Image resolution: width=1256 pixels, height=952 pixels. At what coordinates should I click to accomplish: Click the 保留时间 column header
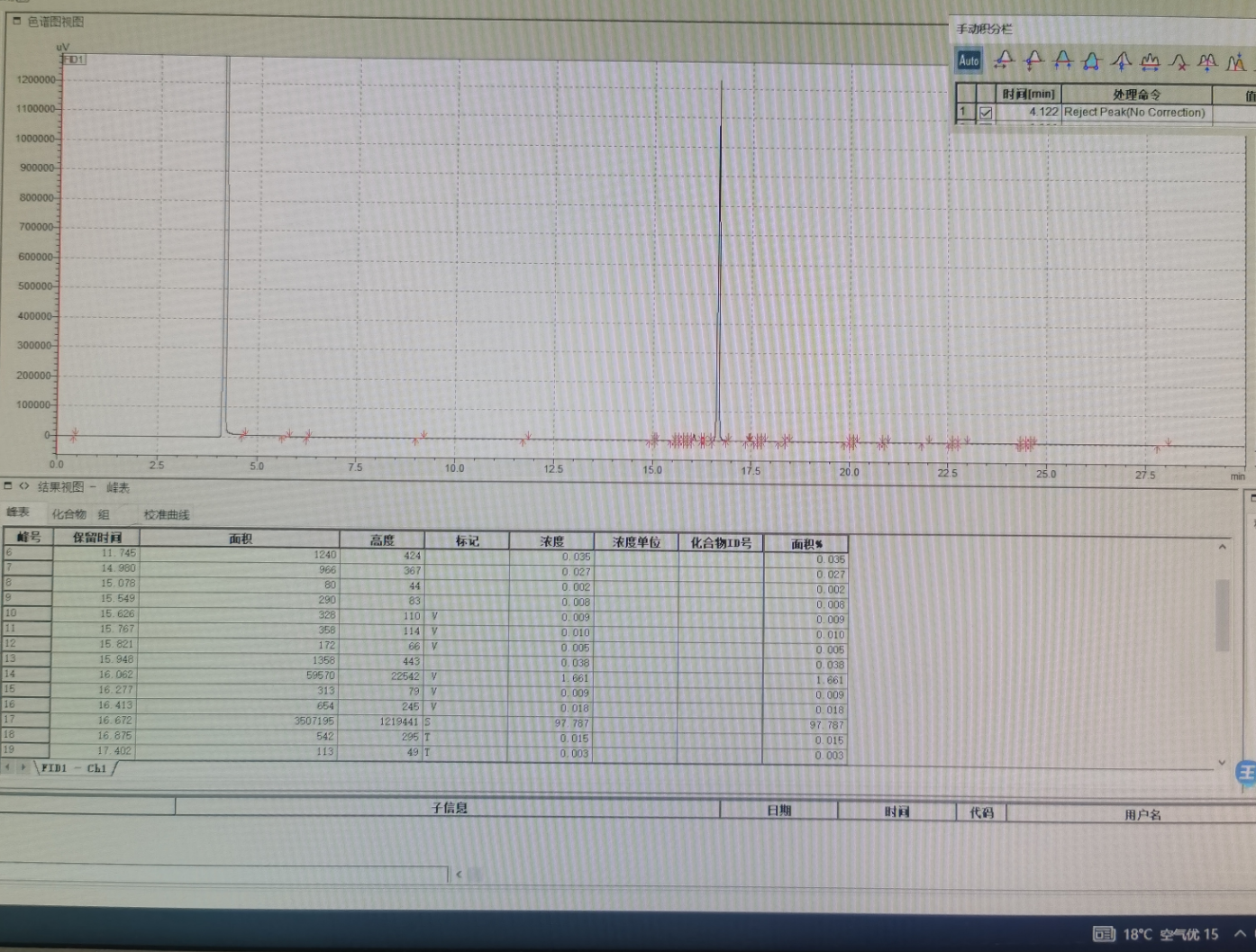(x=96, y=537)
